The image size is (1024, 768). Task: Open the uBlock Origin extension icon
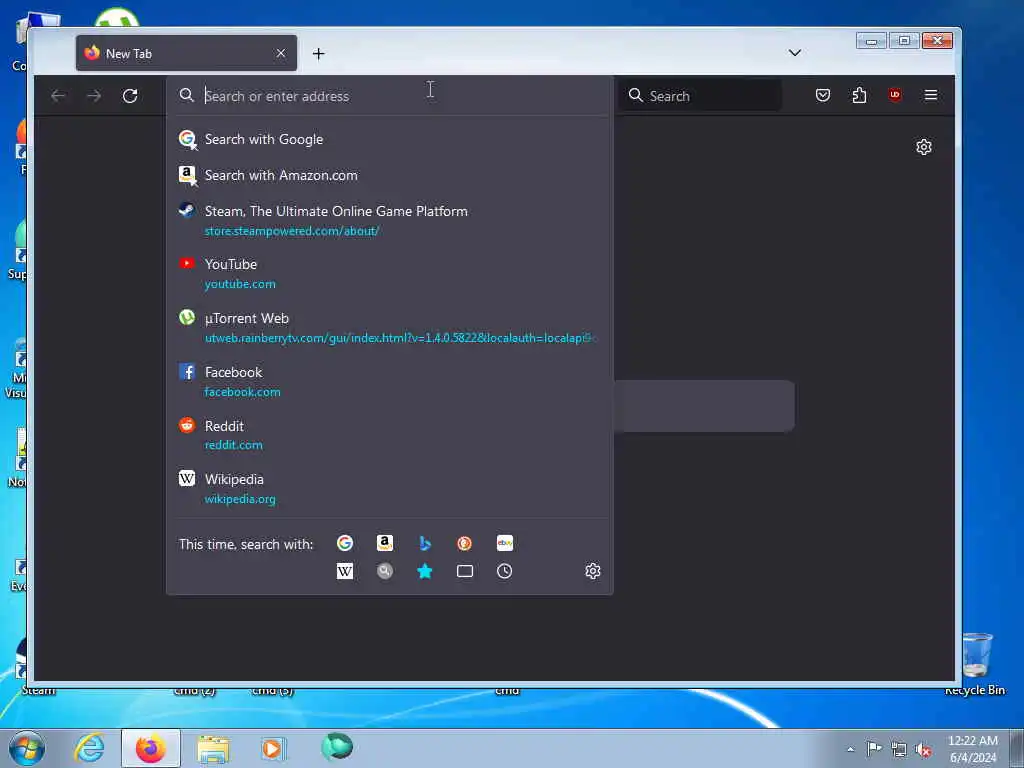point(895,95)
